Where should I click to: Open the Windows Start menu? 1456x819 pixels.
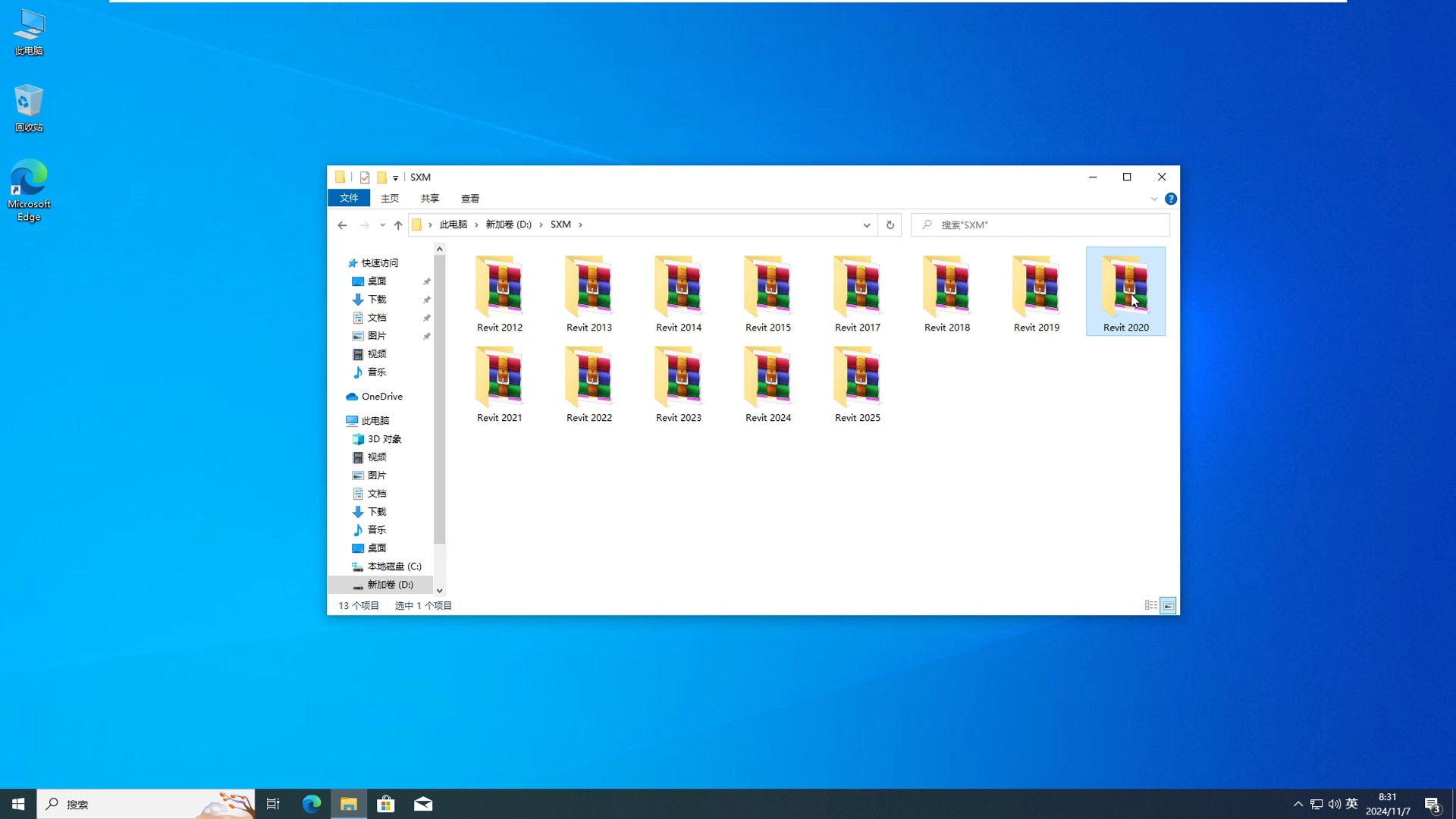(18, 804)
